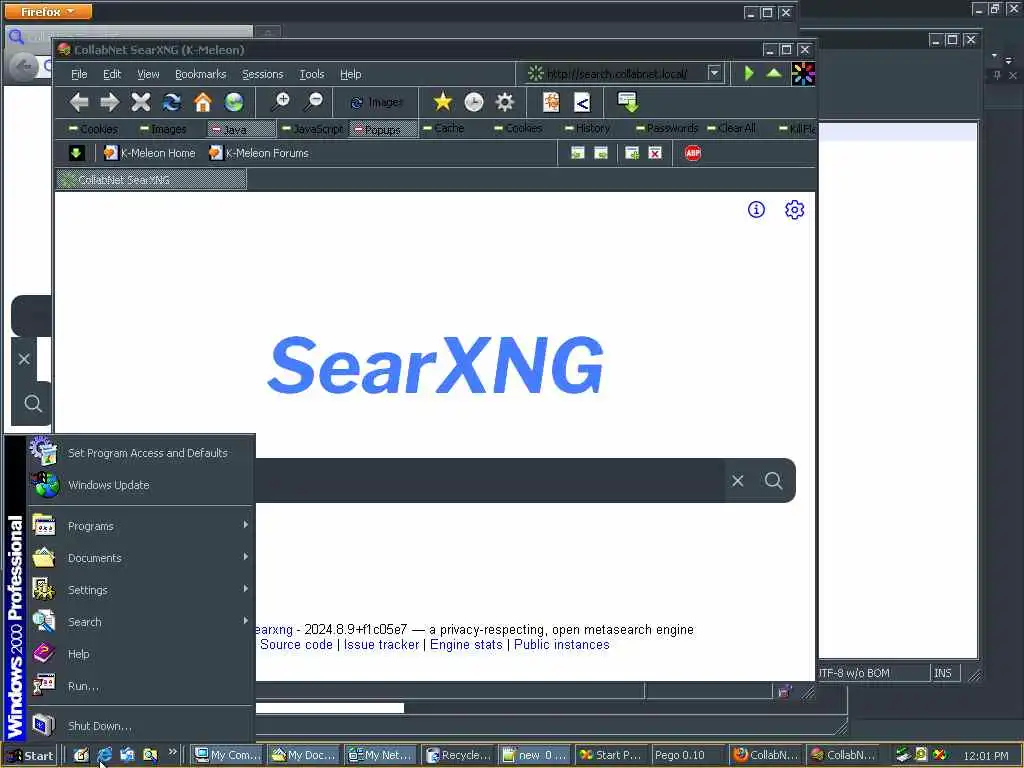Screen dimensions: 1024x768
Task: Open Run... from the Start menu
Action: [x=140, y=686]
